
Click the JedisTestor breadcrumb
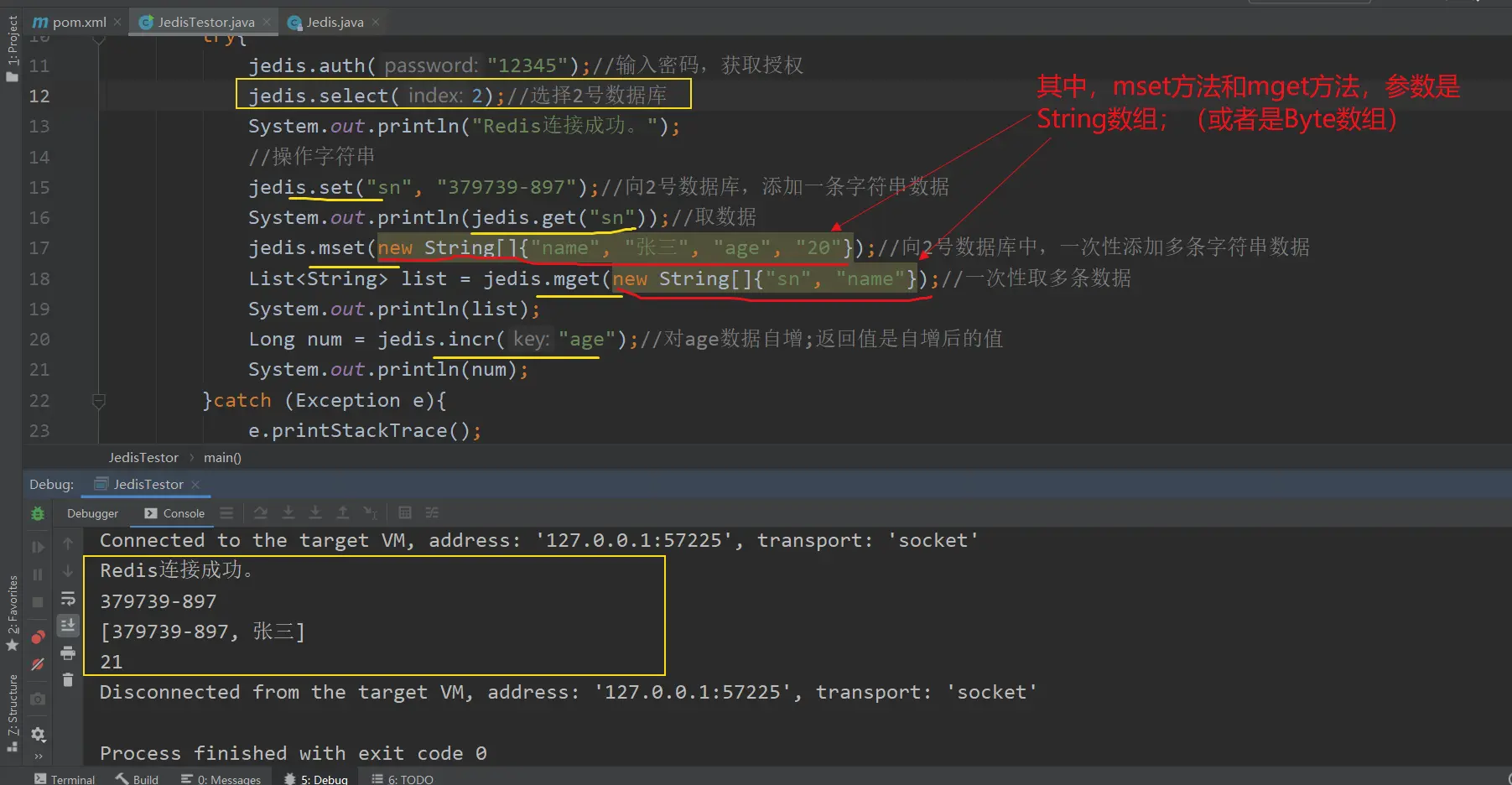coord(143,457)
